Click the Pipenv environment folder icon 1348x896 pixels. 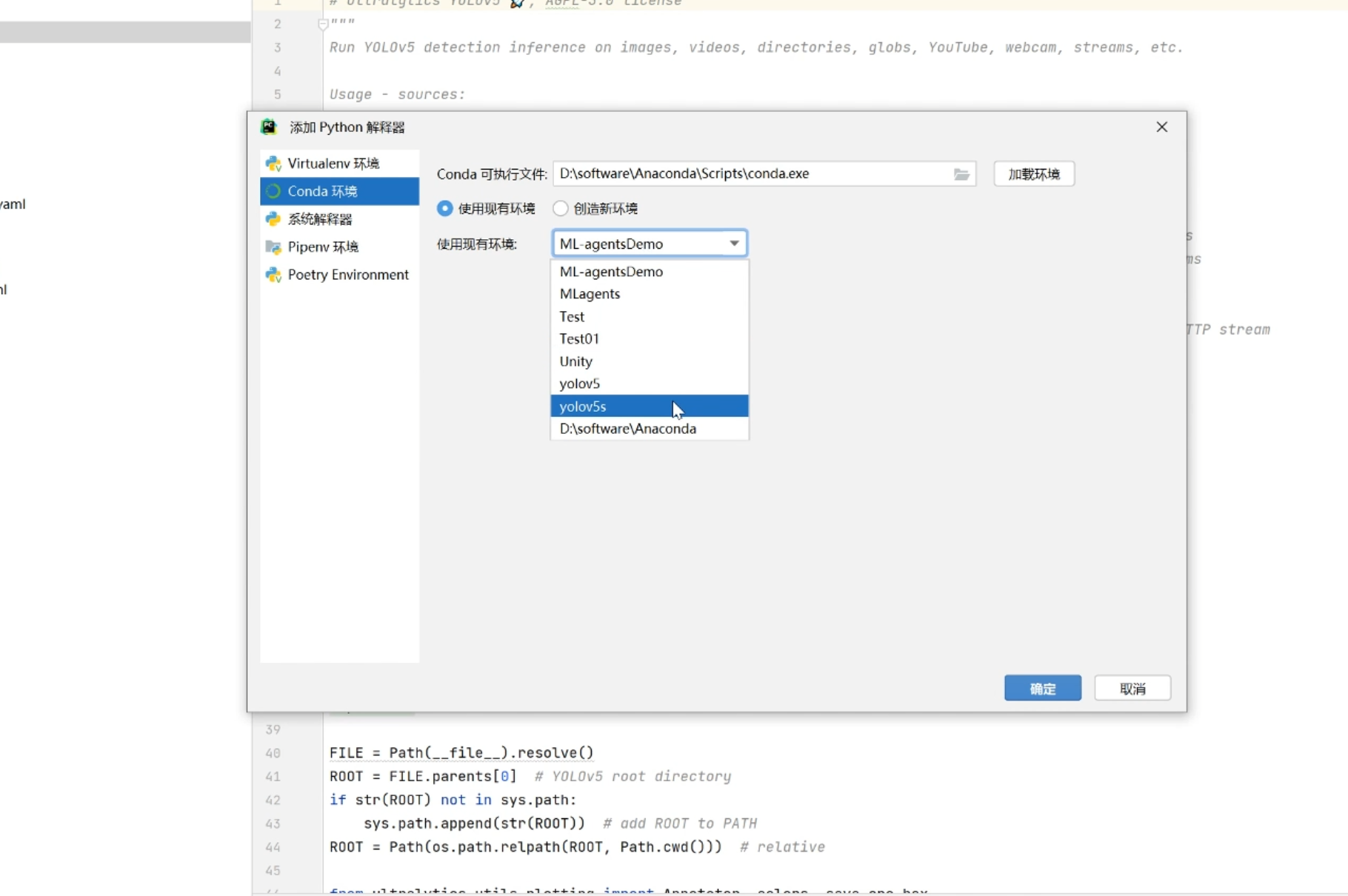click(273, 247)
